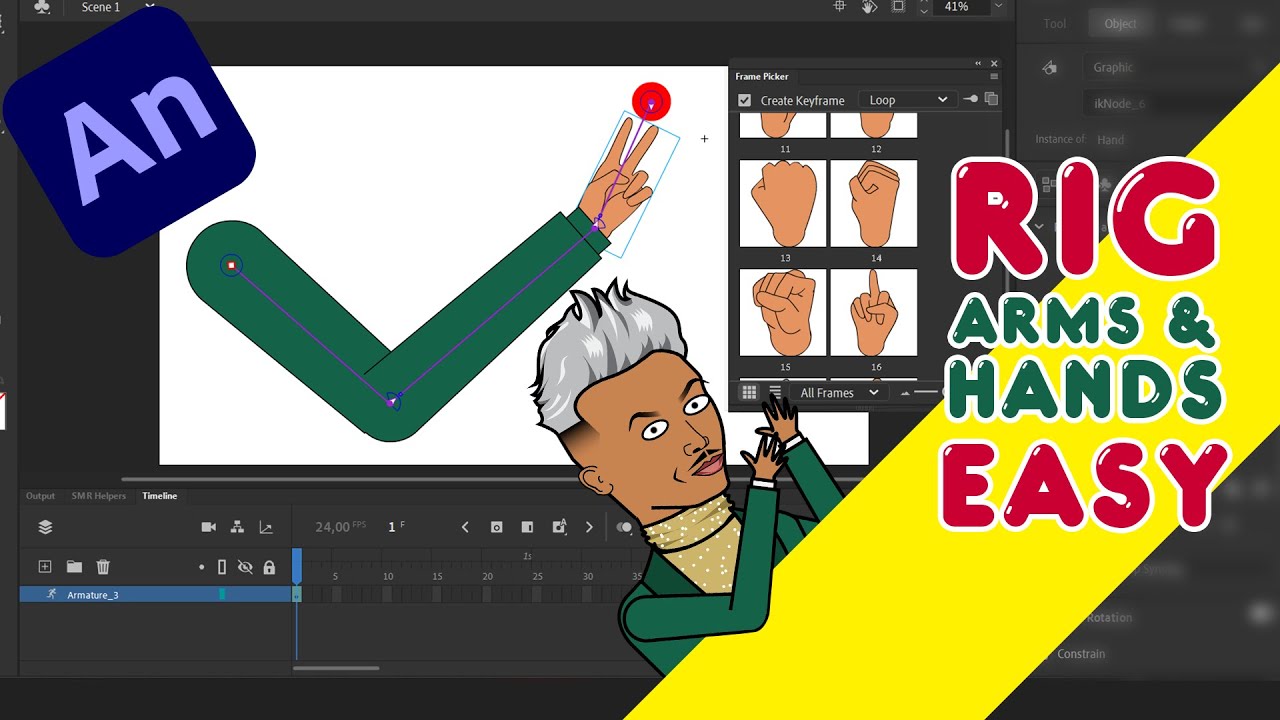Image resolution: width=1280 pixels, height=720 pixels.
Task: Pick fist frame 15 thumbnail
Action: click(783, 313)
